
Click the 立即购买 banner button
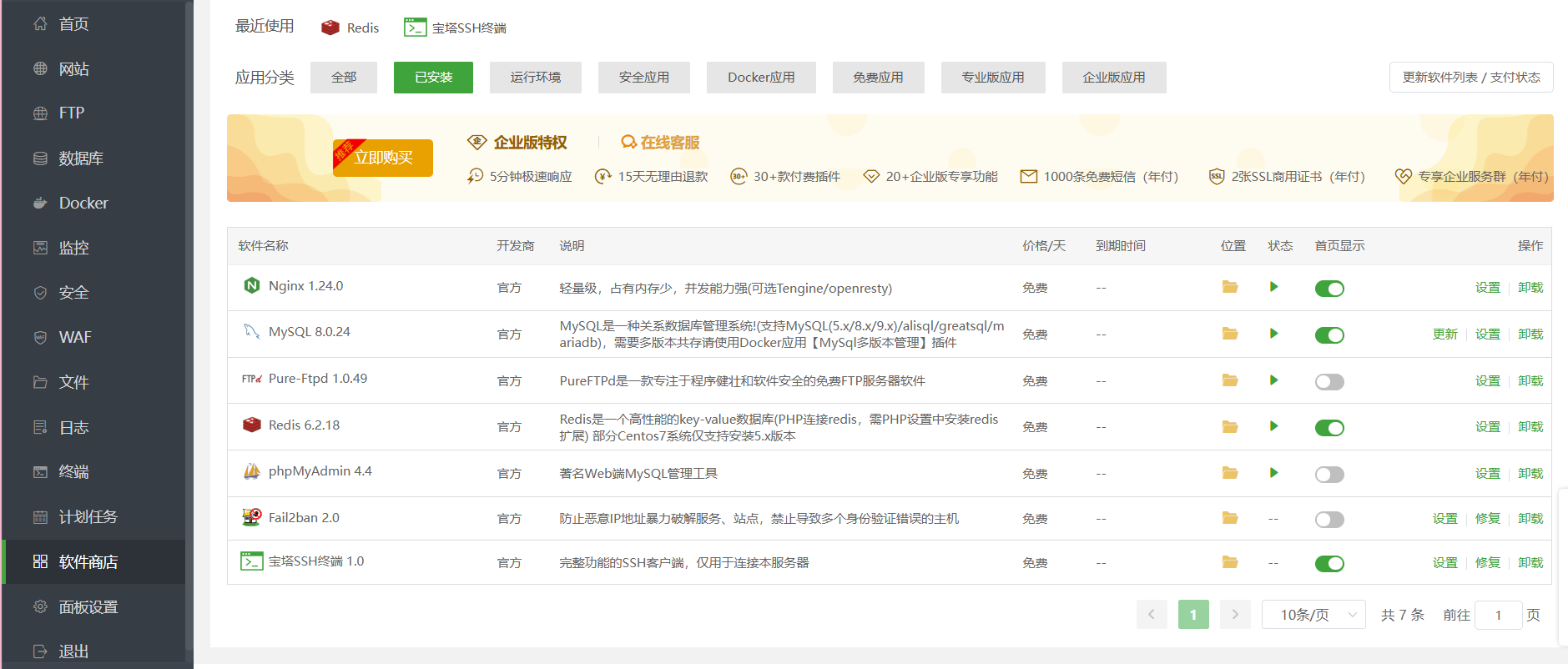click(x=383, y=158)
